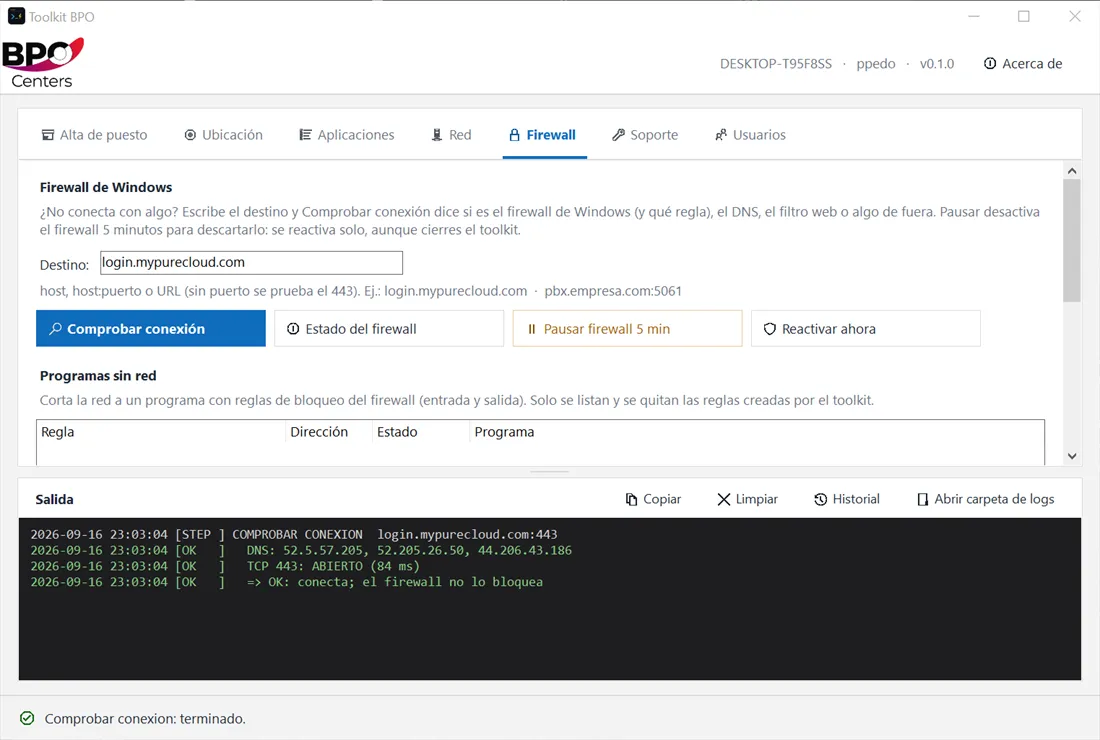Image resolution: width=1100 pixels, height=740 pixels.
Task: Run Comprobar conexión
Action: click(x=151, y=328)
